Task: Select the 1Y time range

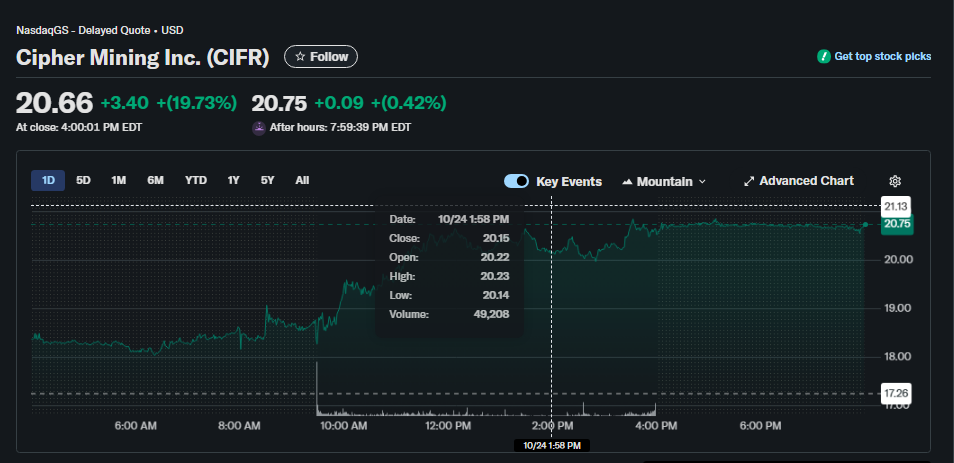Action: click(233, 180)
